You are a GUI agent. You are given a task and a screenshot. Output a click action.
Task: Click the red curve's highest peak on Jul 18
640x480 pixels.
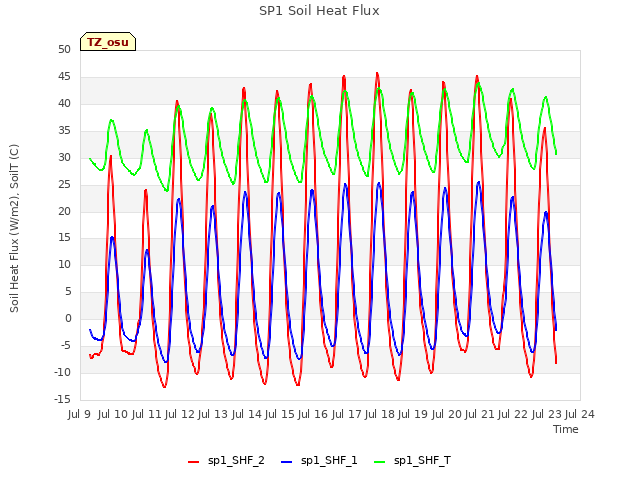click(x=377, y=73)
